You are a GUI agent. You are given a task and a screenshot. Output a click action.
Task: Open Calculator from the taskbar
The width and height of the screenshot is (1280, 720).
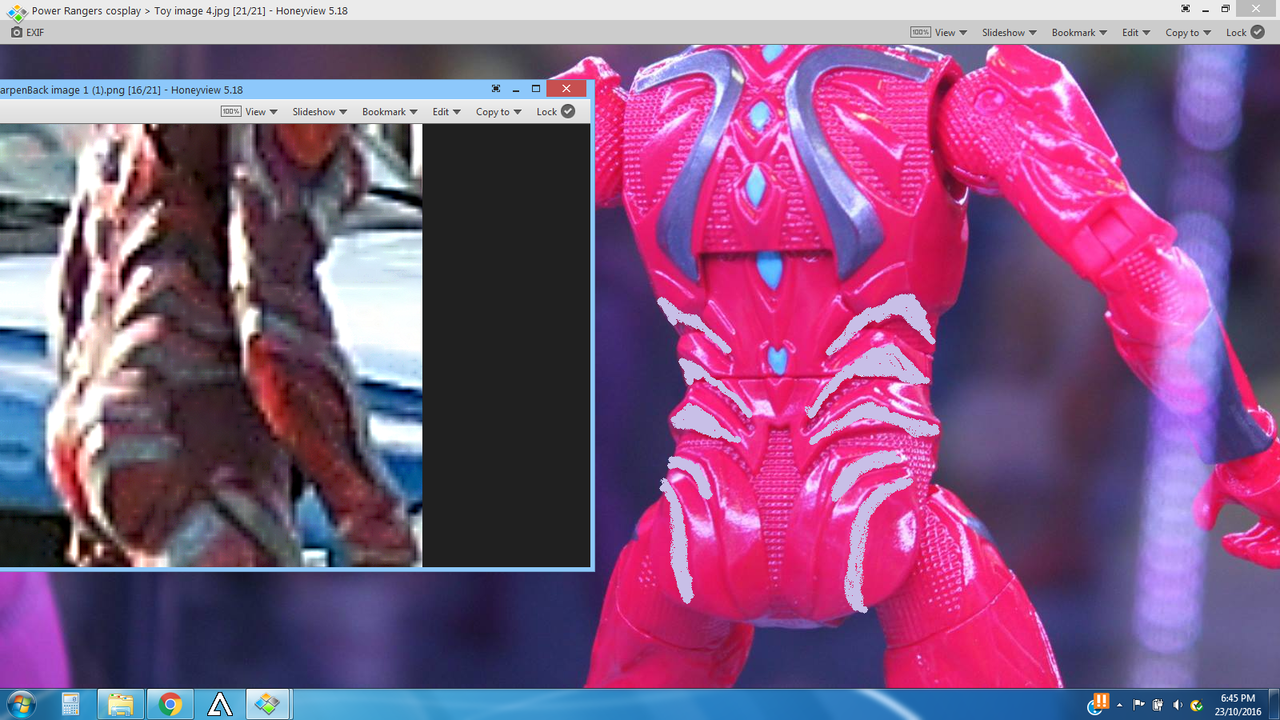(71, 704)
